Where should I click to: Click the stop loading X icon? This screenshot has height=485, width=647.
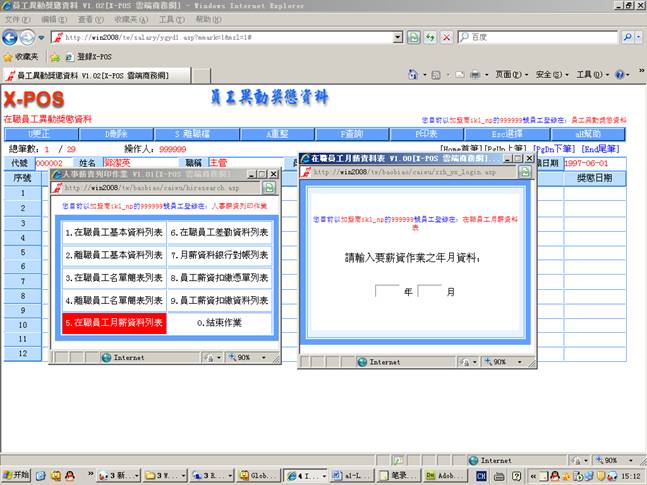[446, 37]
